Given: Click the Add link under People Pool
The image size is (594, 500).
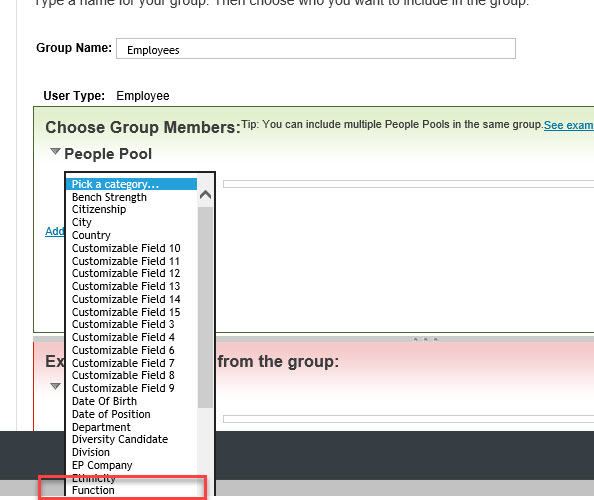Looking at the screenshot, I should click(x=55, y=231).
